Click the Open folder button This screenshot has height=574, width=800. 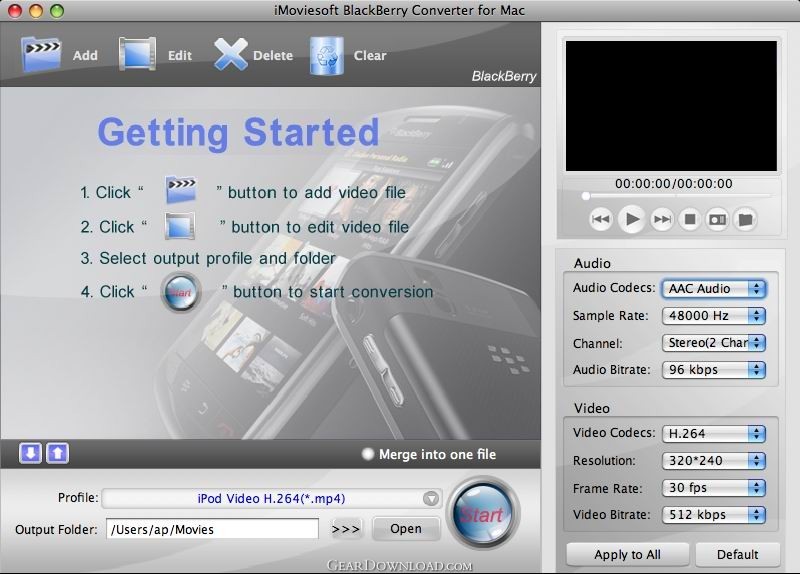pyautogui.click(x=406, y=529)
